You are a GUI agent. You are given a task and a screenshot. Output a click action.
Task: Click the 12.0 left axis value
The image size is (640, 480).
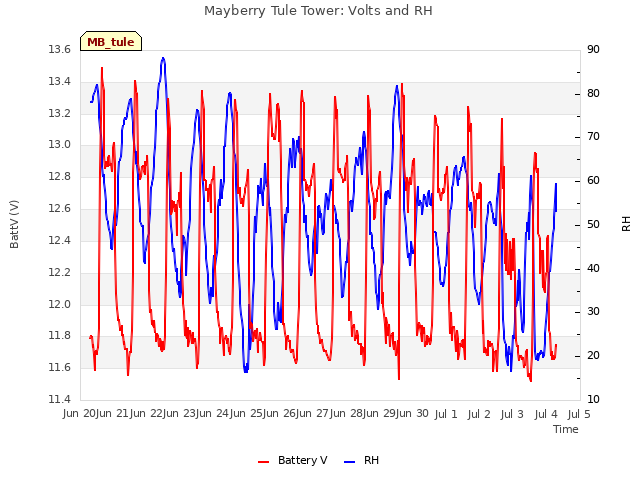(60, 304)
